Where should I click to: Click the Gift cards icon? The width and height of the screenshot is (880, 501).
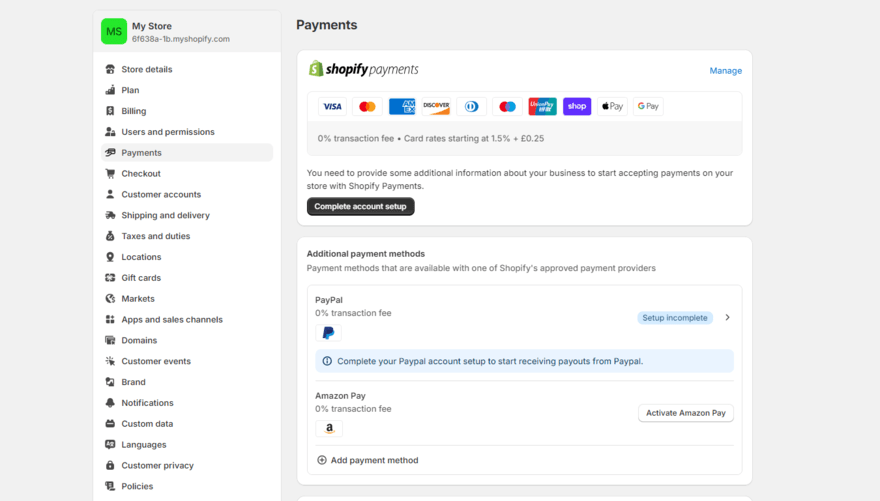110,278
